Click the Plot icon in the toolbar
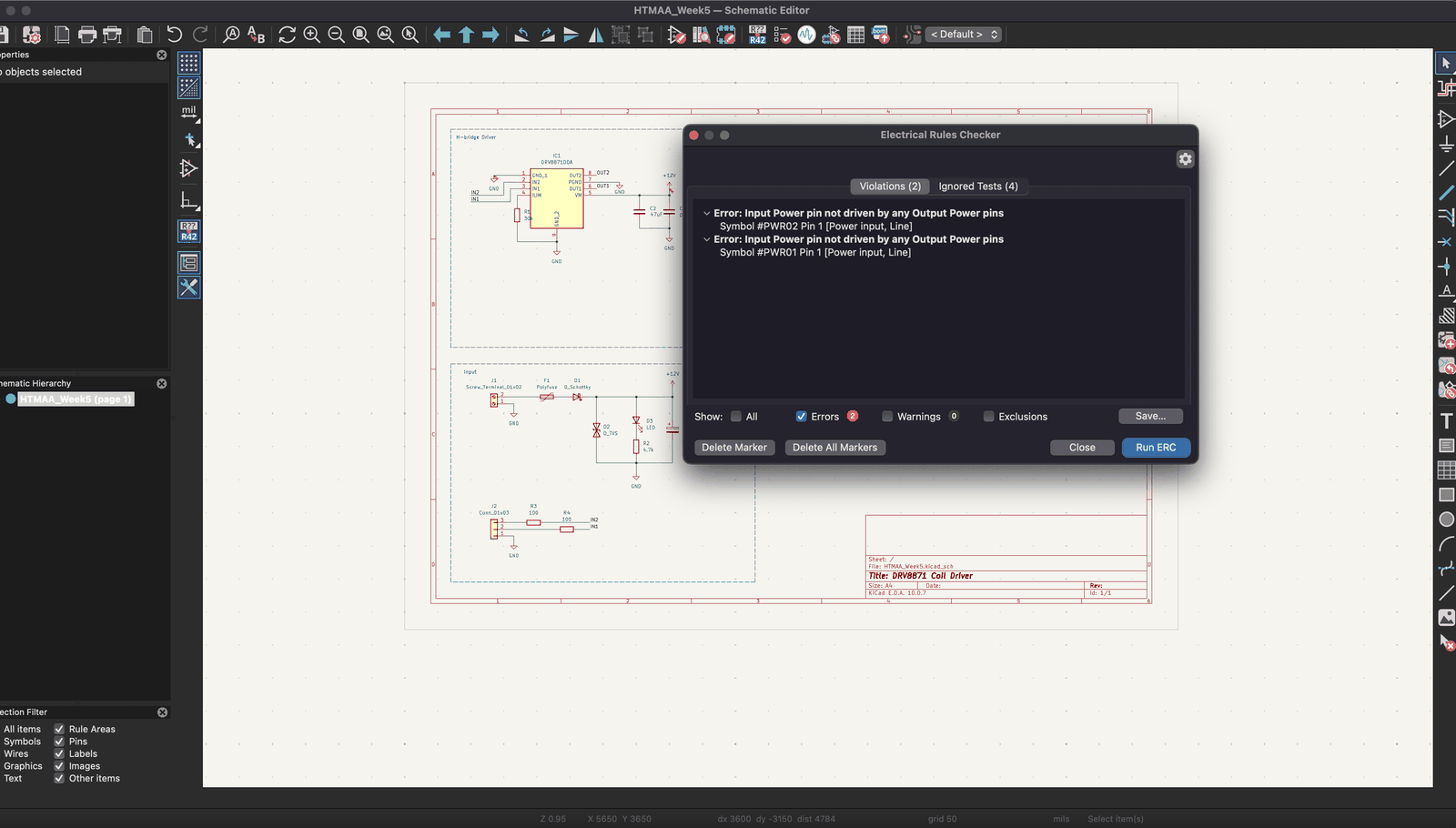Image resolution: width=1456 pixels, height=828 pixels. click(113, 35)
